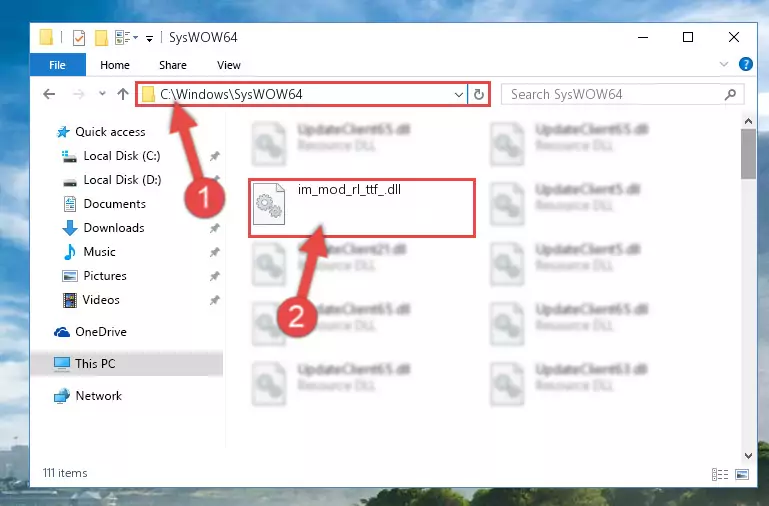Click the Quick access star icon
Image resolution: width=769 pixels, height=506 pixels.
63,132
